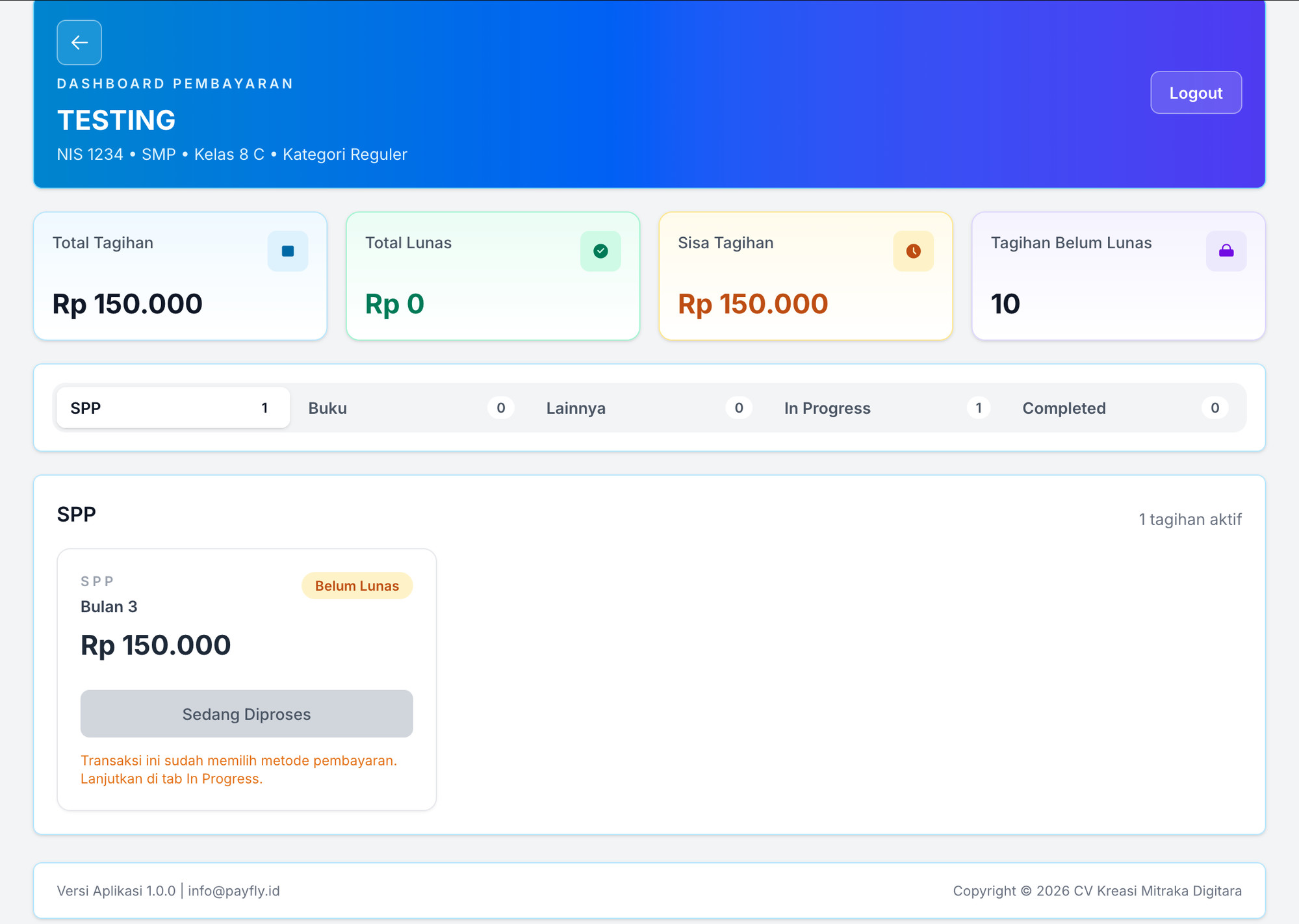This screenshot has width=1299, height=924.
Task: Select the Sisa Tagihan amount Rp 150.000
Action: 752,304
